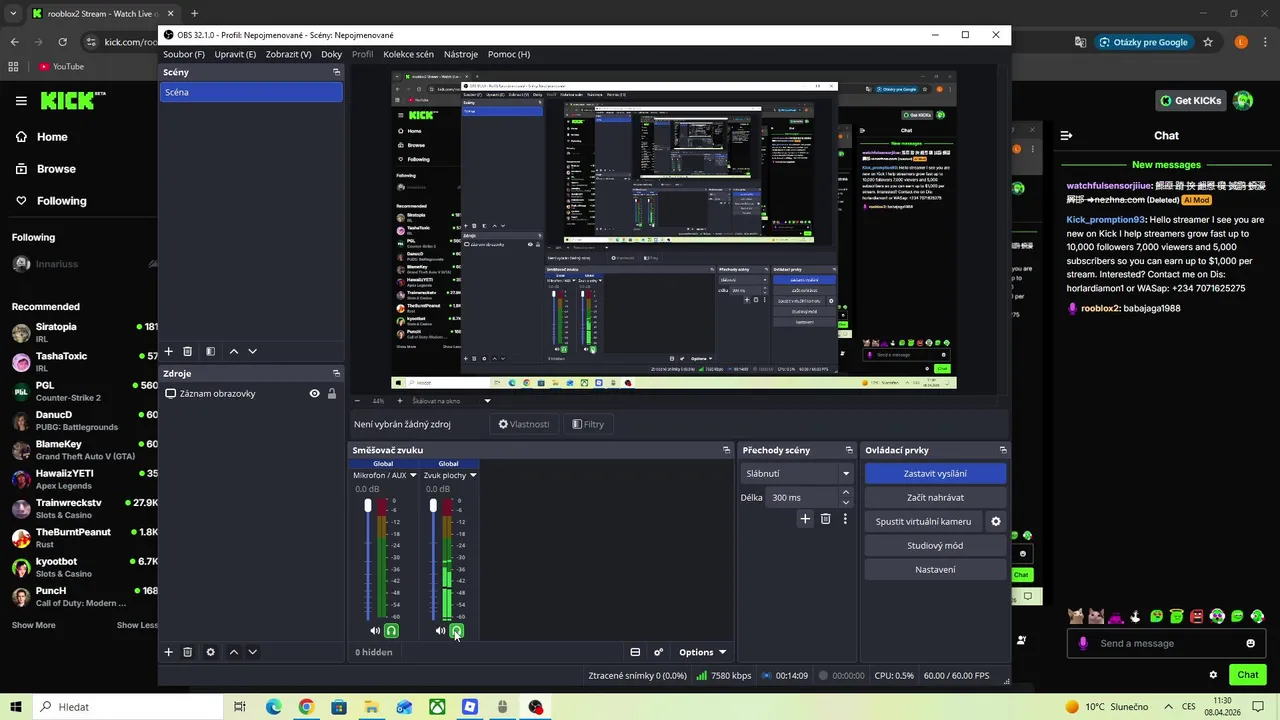Delete scene transition with trash icon

pos(825,519)
